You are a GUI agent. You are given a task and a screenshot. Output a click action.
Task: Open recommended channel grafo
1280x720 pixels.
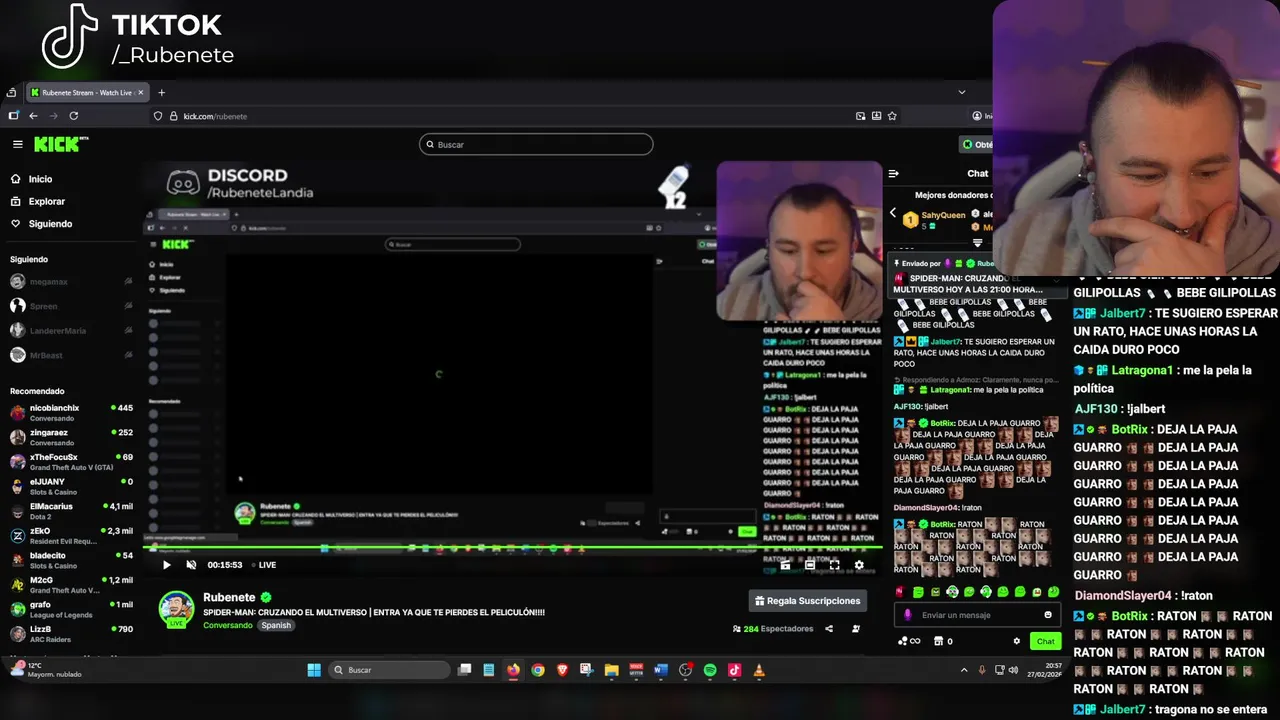(x=70, y=609)
